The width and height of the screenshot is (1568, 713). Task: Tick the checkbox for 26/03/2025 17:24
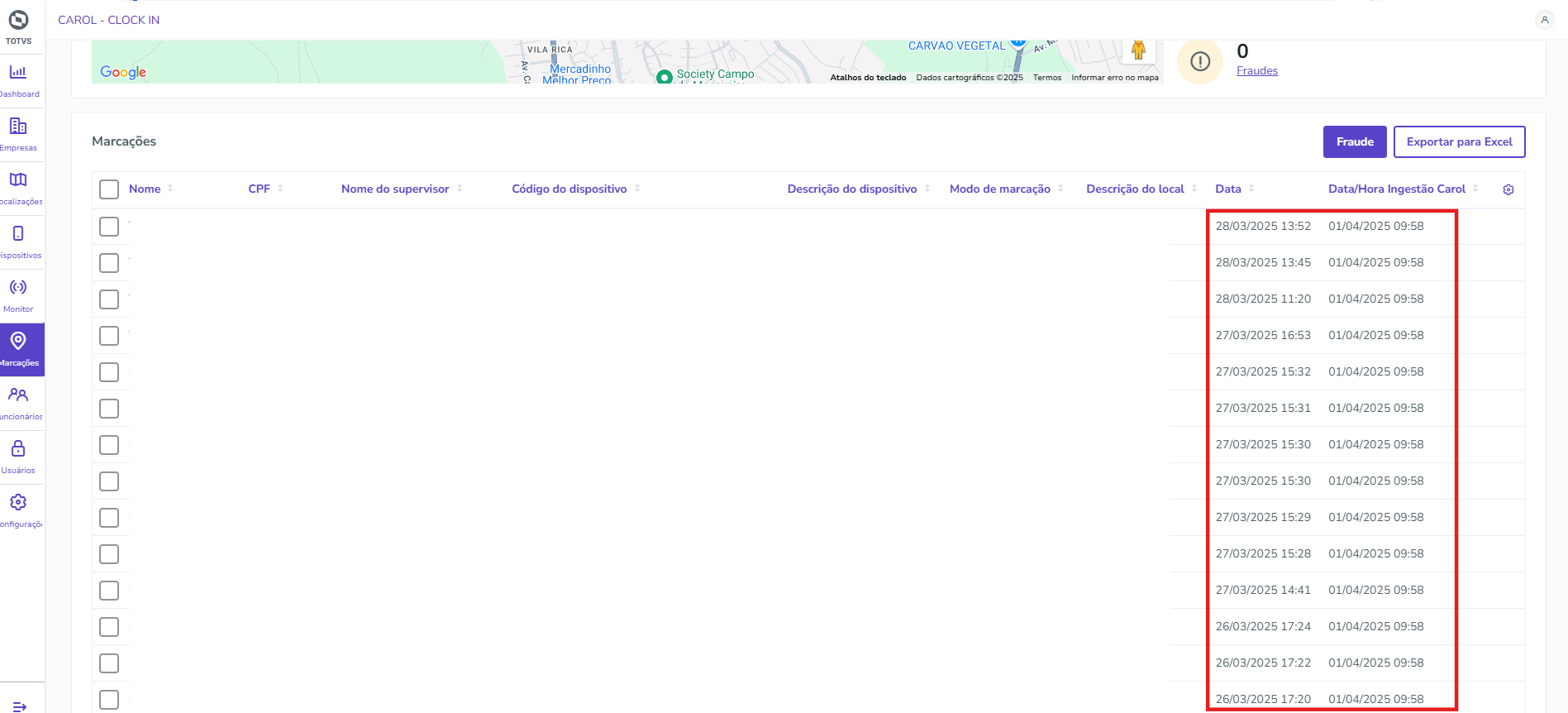(x=109, y=627)
